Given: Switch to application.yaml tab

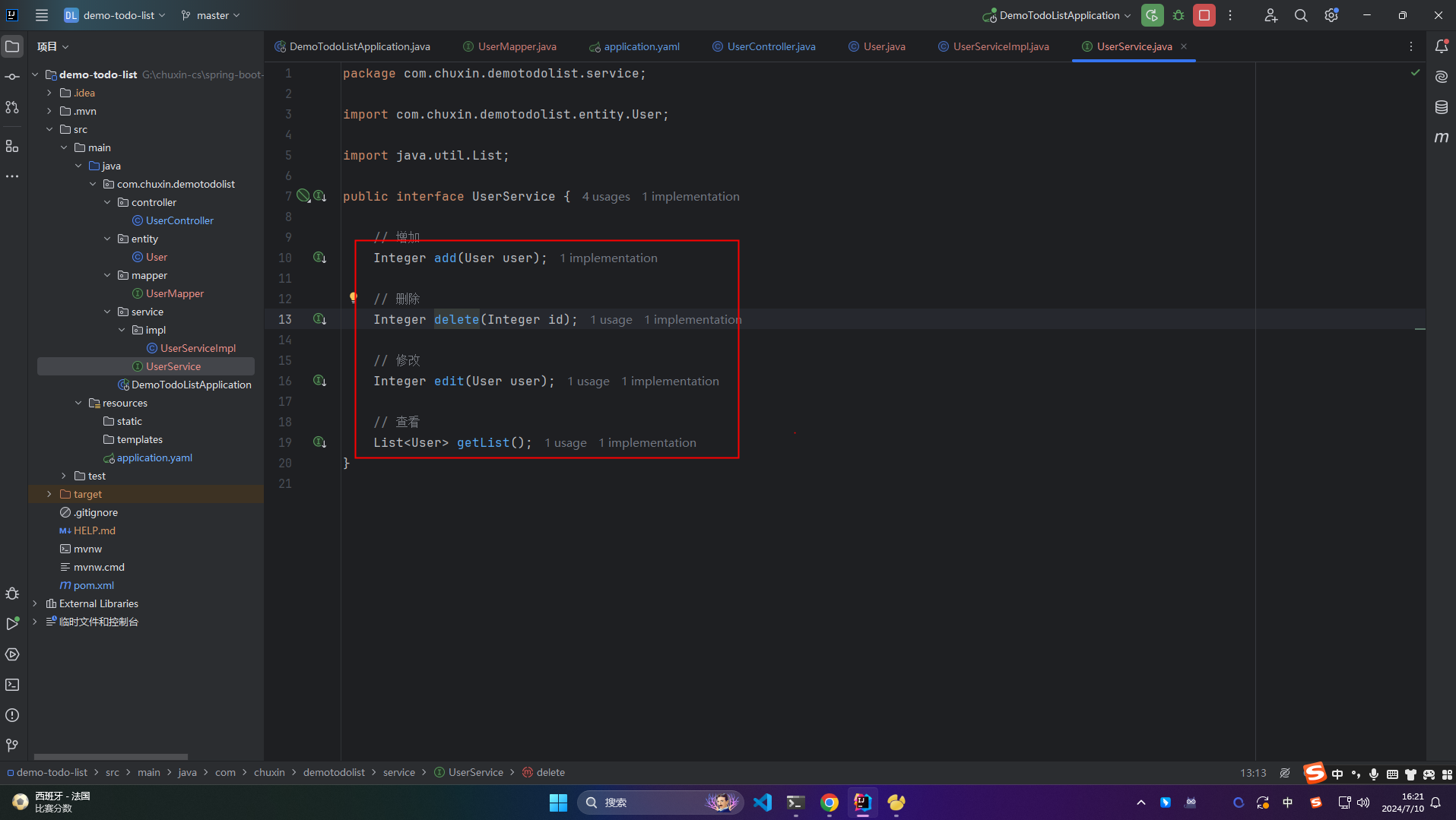Looking at the screenshot, I should coord(634,46).
